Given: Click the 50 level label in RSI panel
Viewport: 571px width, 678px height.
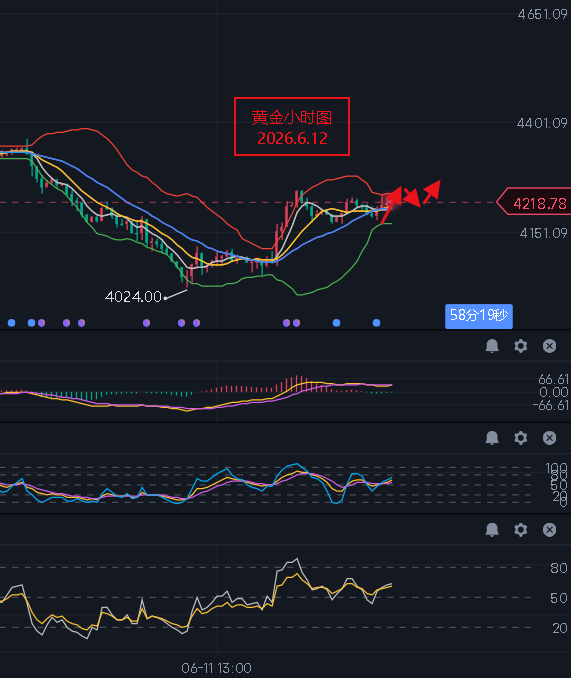Looking at the screenshot, I should [558, 598].
